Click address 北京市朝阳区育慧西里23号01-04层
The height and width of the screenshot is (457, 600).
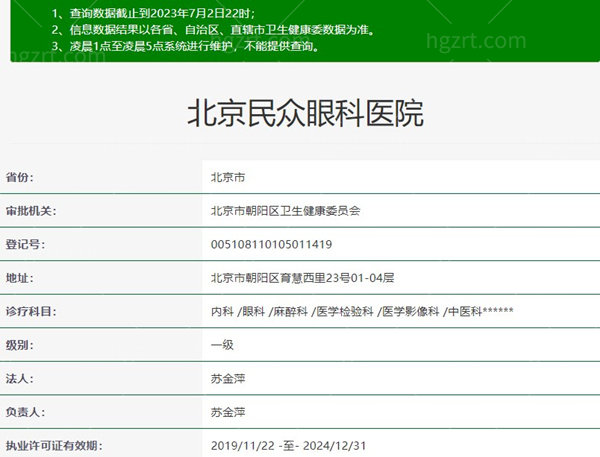(302, 278)
